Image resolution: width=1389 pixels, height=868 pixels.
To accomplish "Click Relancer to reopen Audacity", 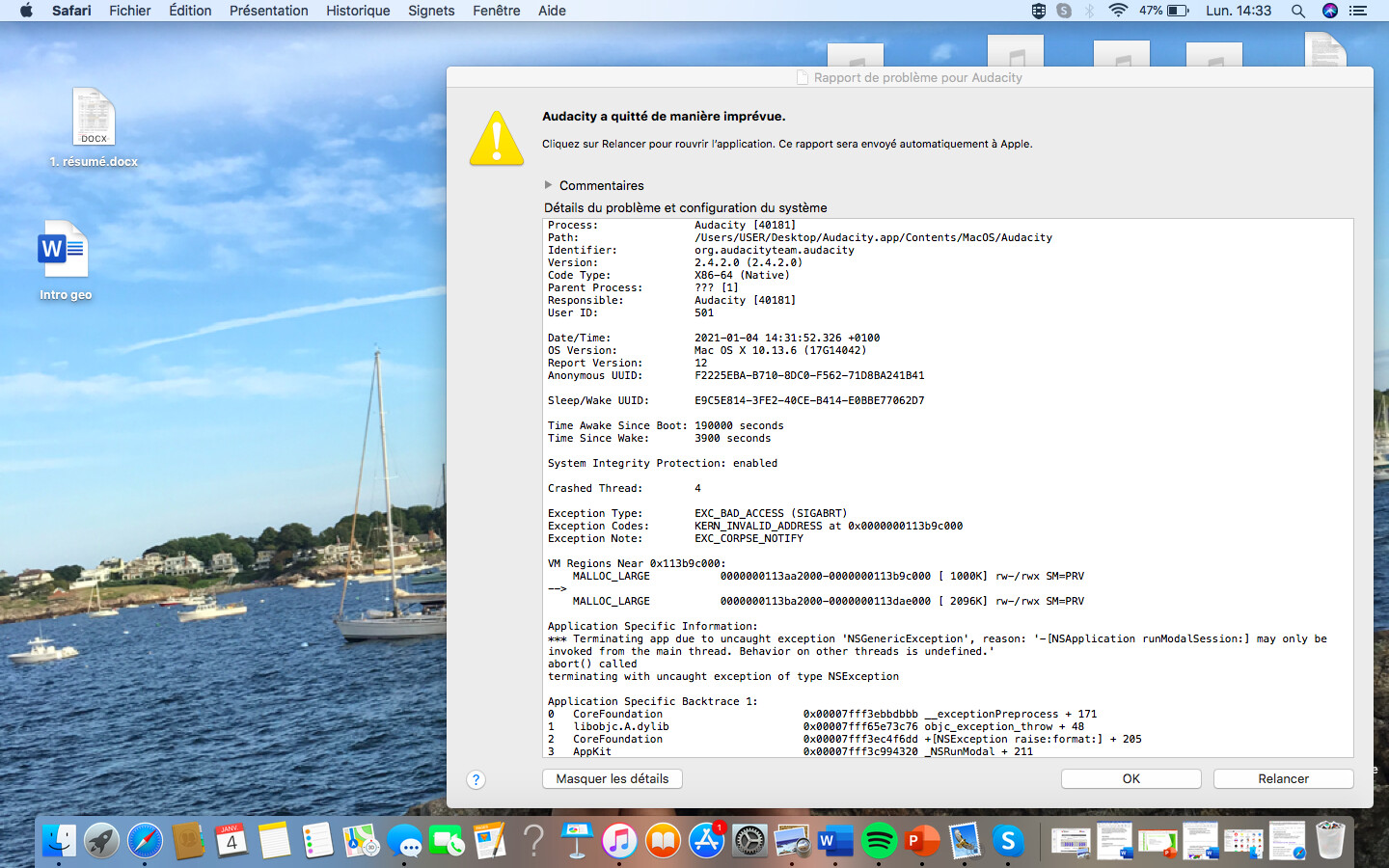I will tap(1284, 778).
